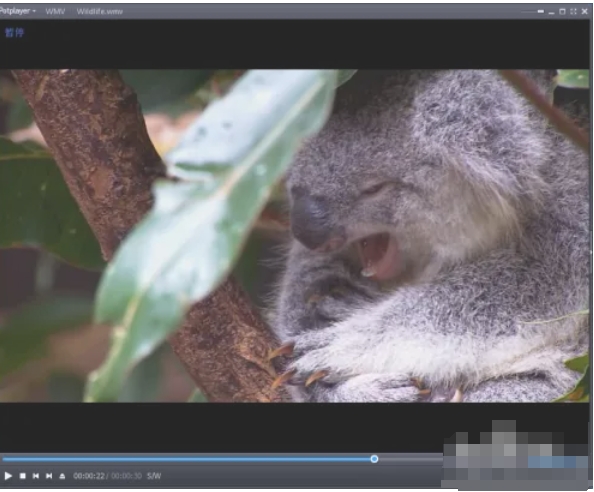594x492 pixels.
Task: Resume playback with the Play button
Action: click(x=8, y=476)
